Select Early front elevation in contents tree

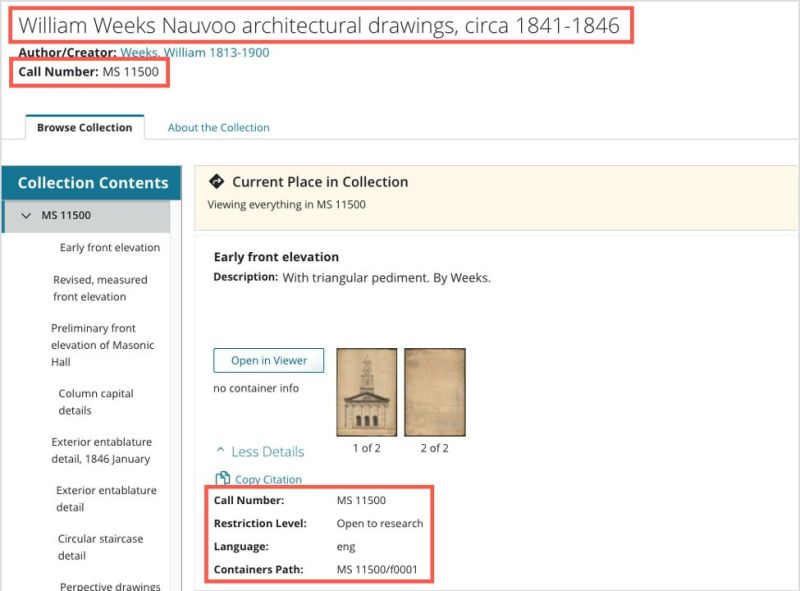pos(110,248)
